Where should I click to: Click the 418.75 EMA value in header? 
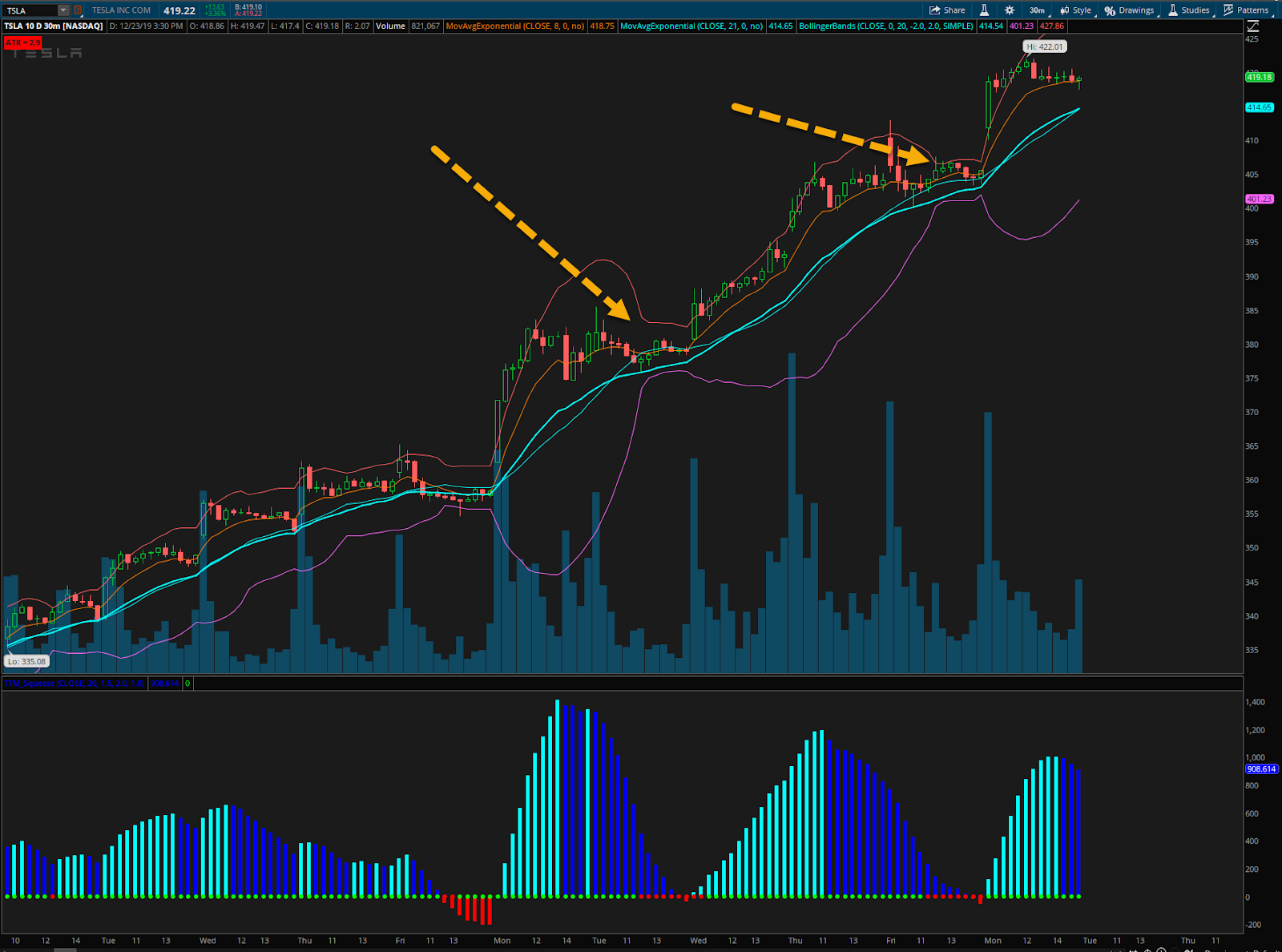click(x=602, y=26)
